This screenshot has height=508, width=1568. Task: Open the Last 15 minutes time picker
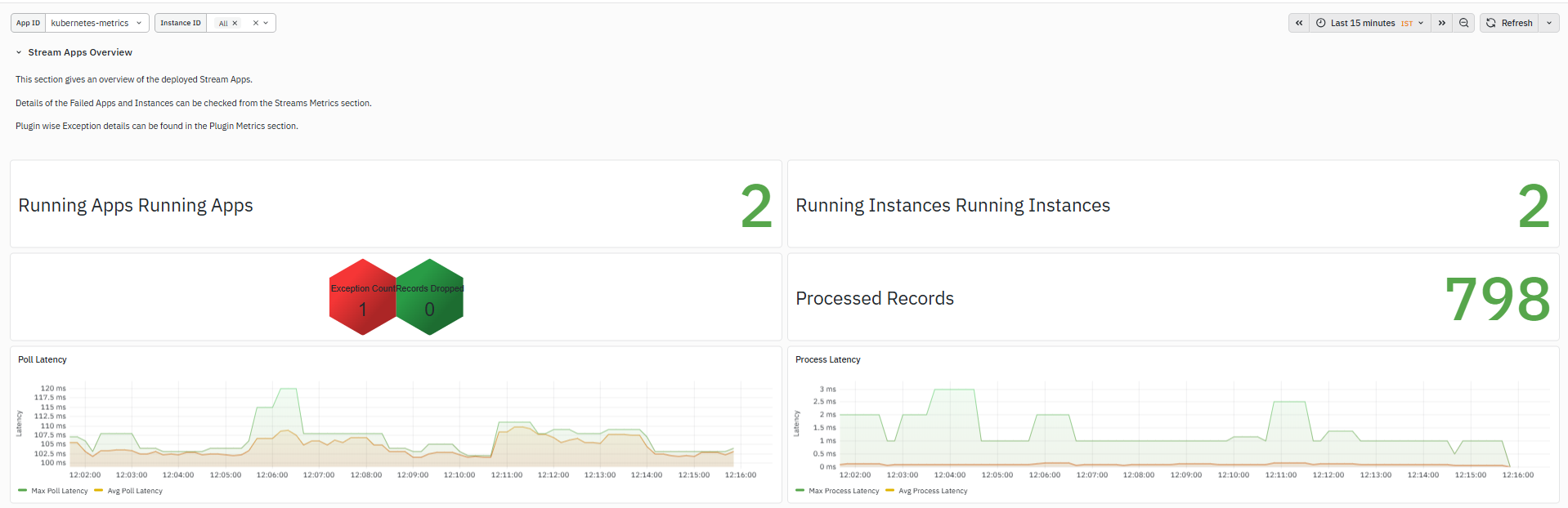point(1370,23)
